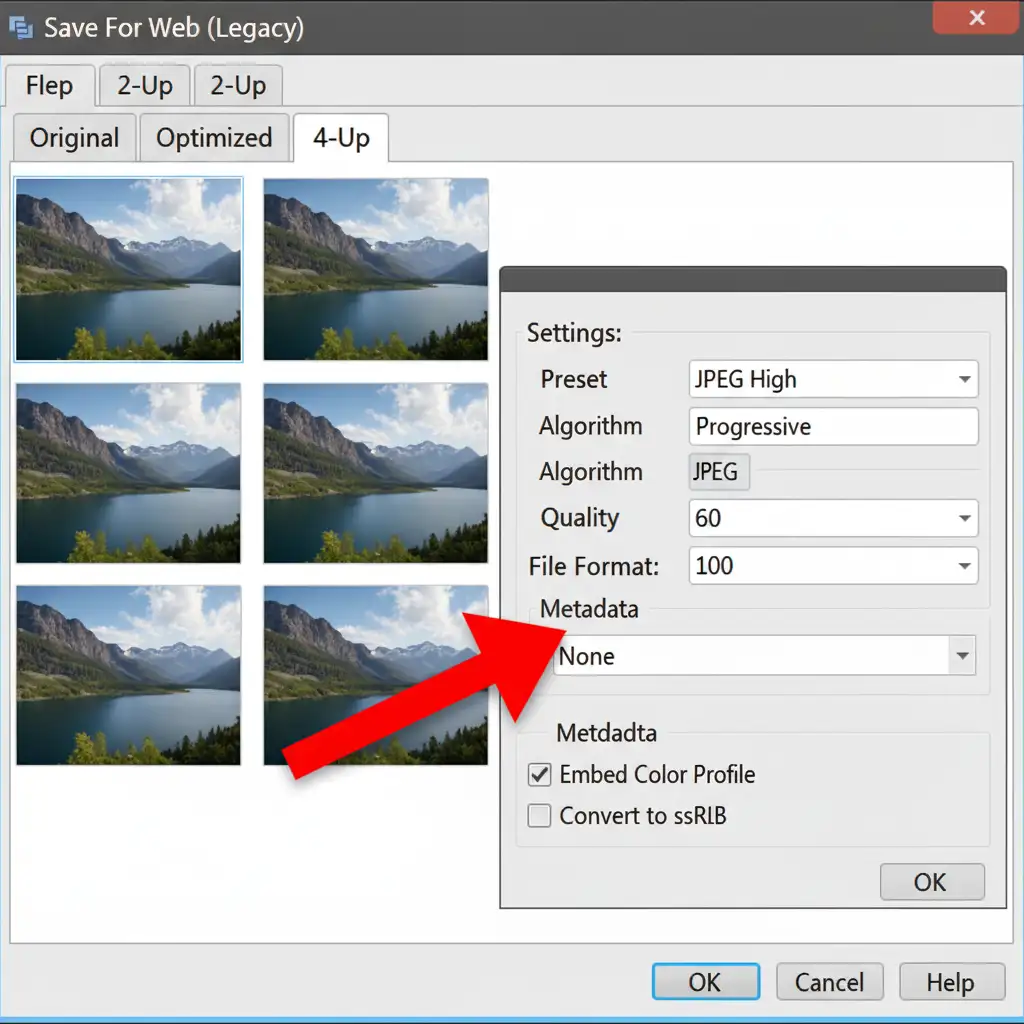The image size is (1024, 1024).
Task: Select the middle-right landscape preview thumbnail
Action: pyautogui.click(x=376, y=473)
